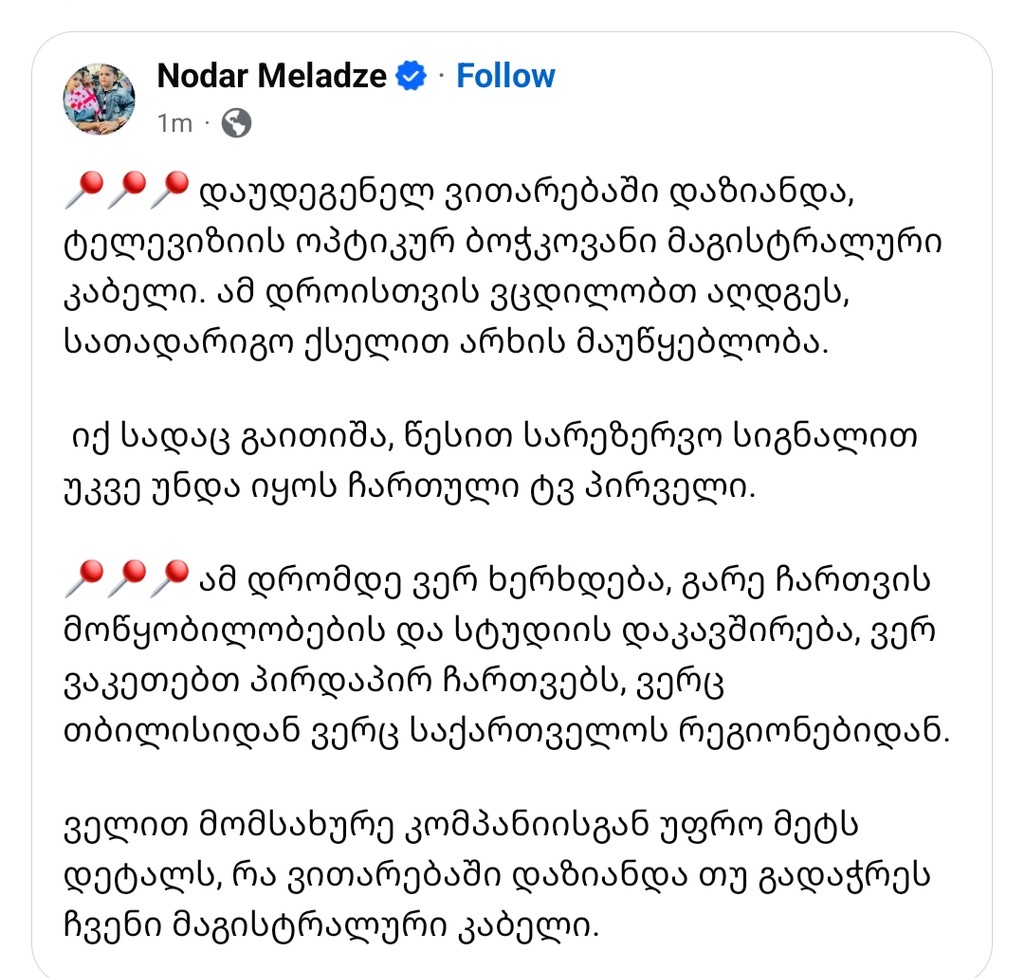Follow Nodar Meladze
Viewport: 1024px width, 978px height.
[x=505, y=76]
